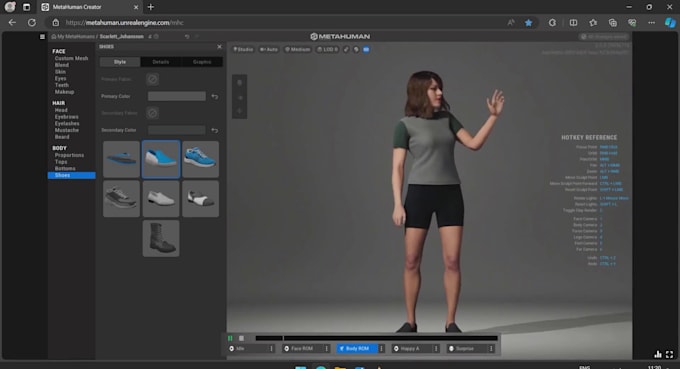
Task: Switch to the Details tab
Action: click(160, 62)
